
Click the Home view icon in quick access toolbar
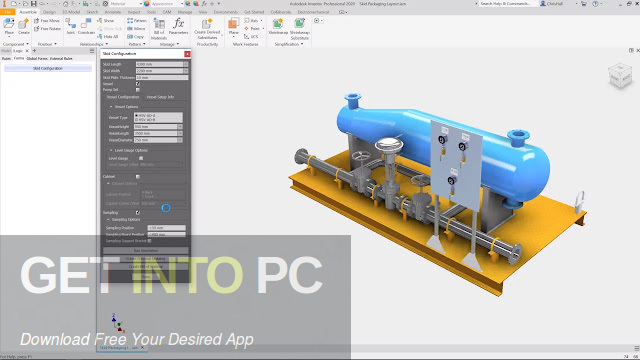click(x=65, y=4)
